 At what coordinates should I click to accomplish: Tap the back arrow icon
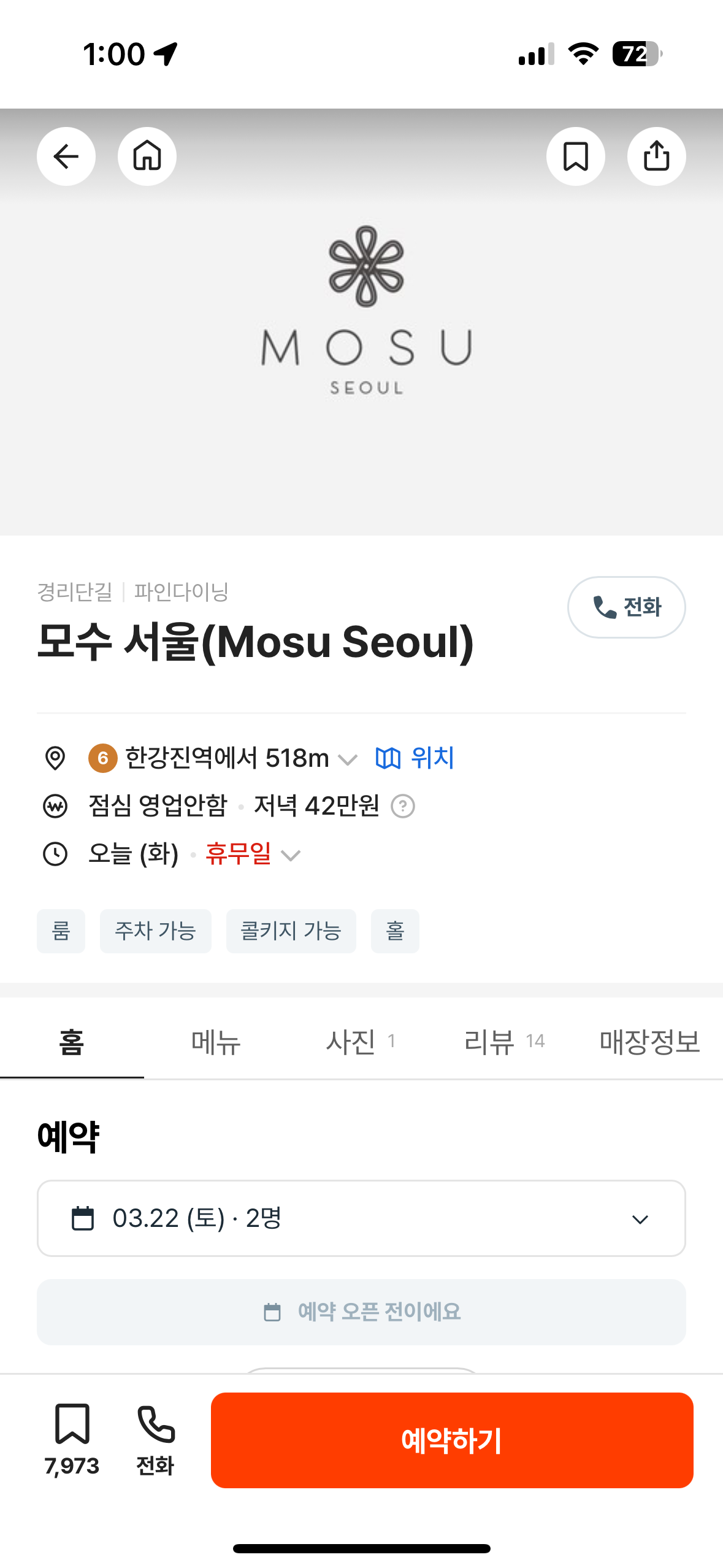coord(66,156)
